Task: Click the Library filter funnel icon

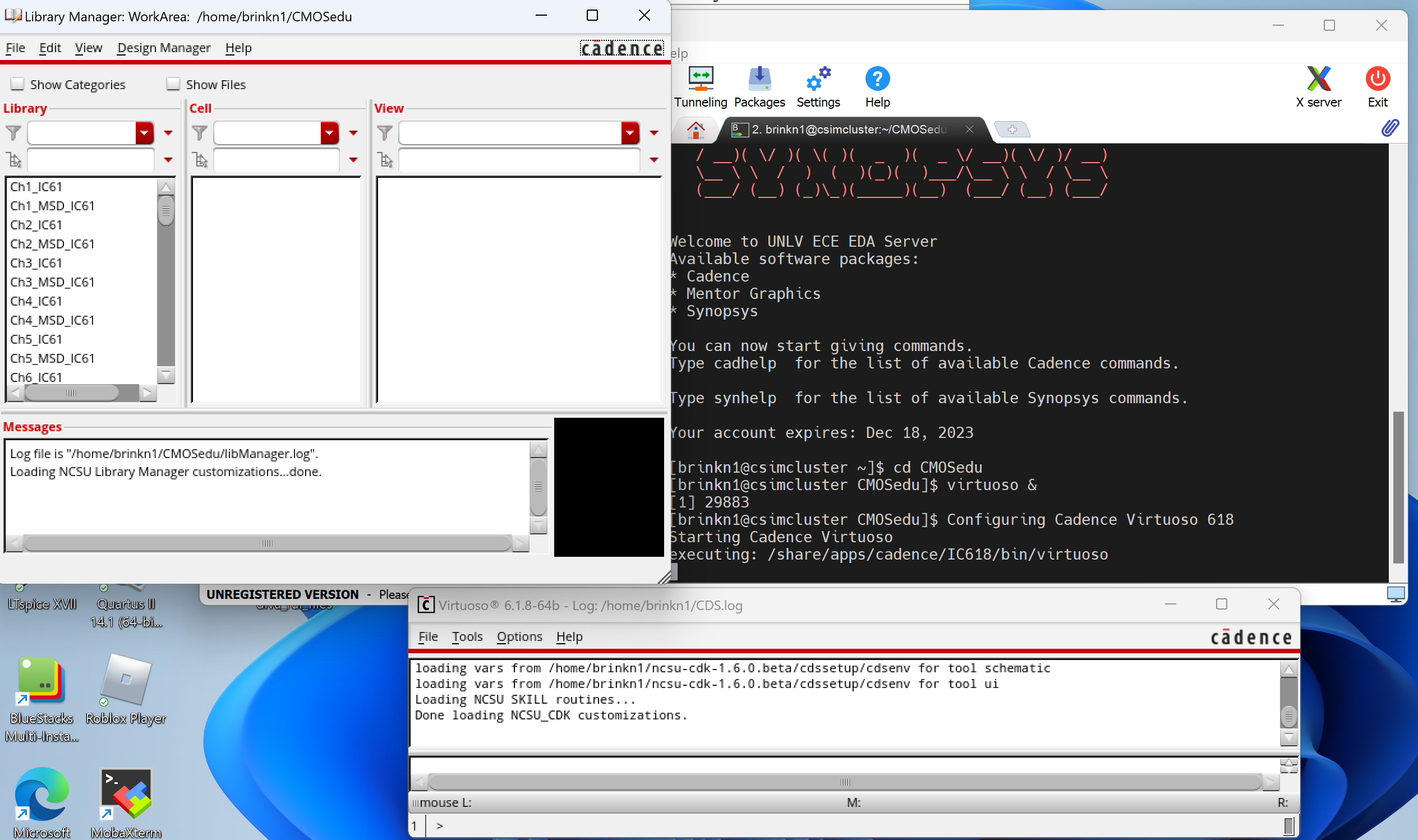Action: pos(13,133)
